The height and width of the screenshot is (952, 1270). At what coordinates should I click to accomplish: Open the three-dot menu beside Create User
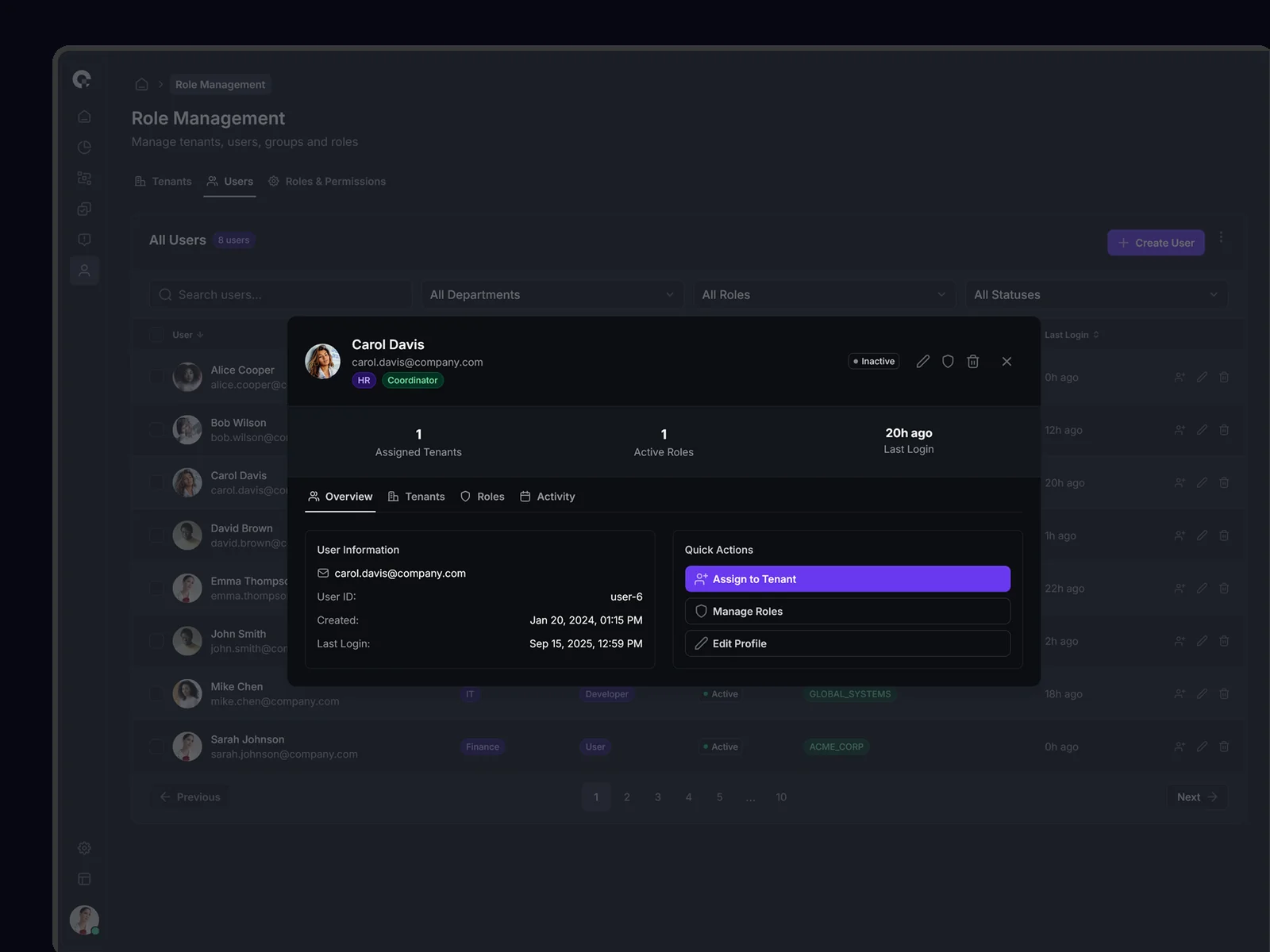click(1221, 238)
